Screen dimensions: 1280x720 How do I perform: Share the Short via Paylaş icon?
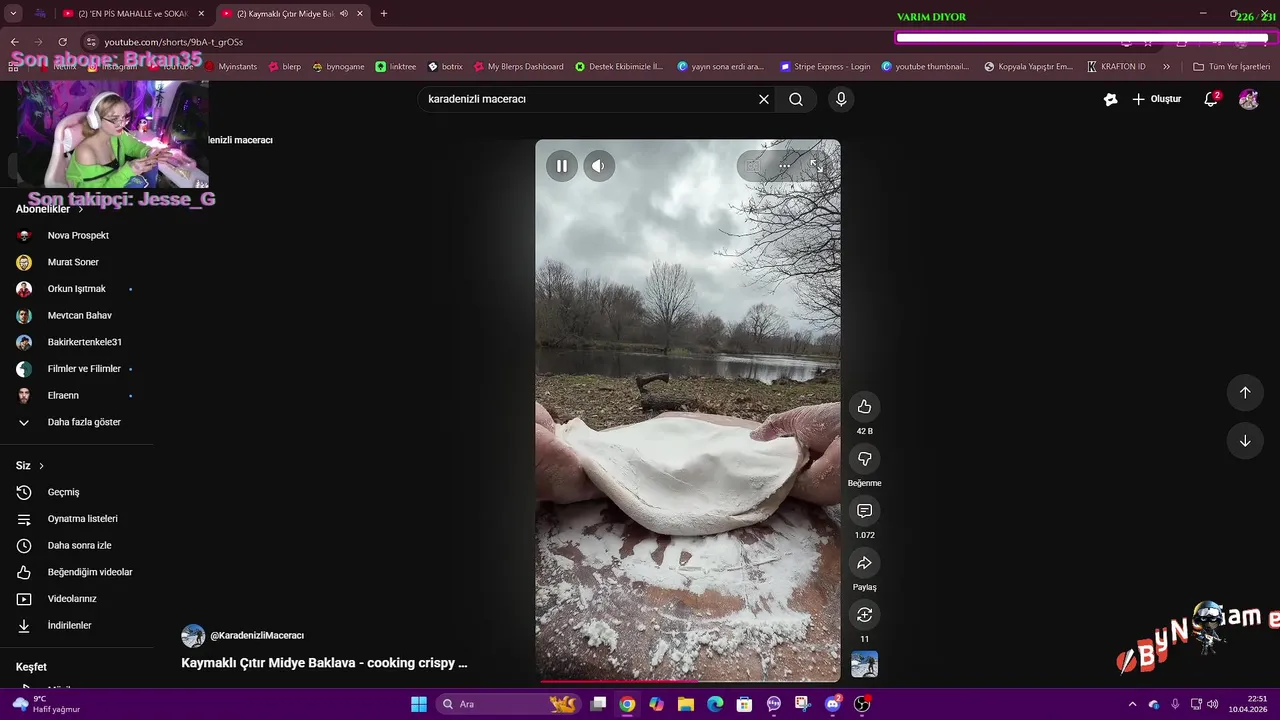864,562
